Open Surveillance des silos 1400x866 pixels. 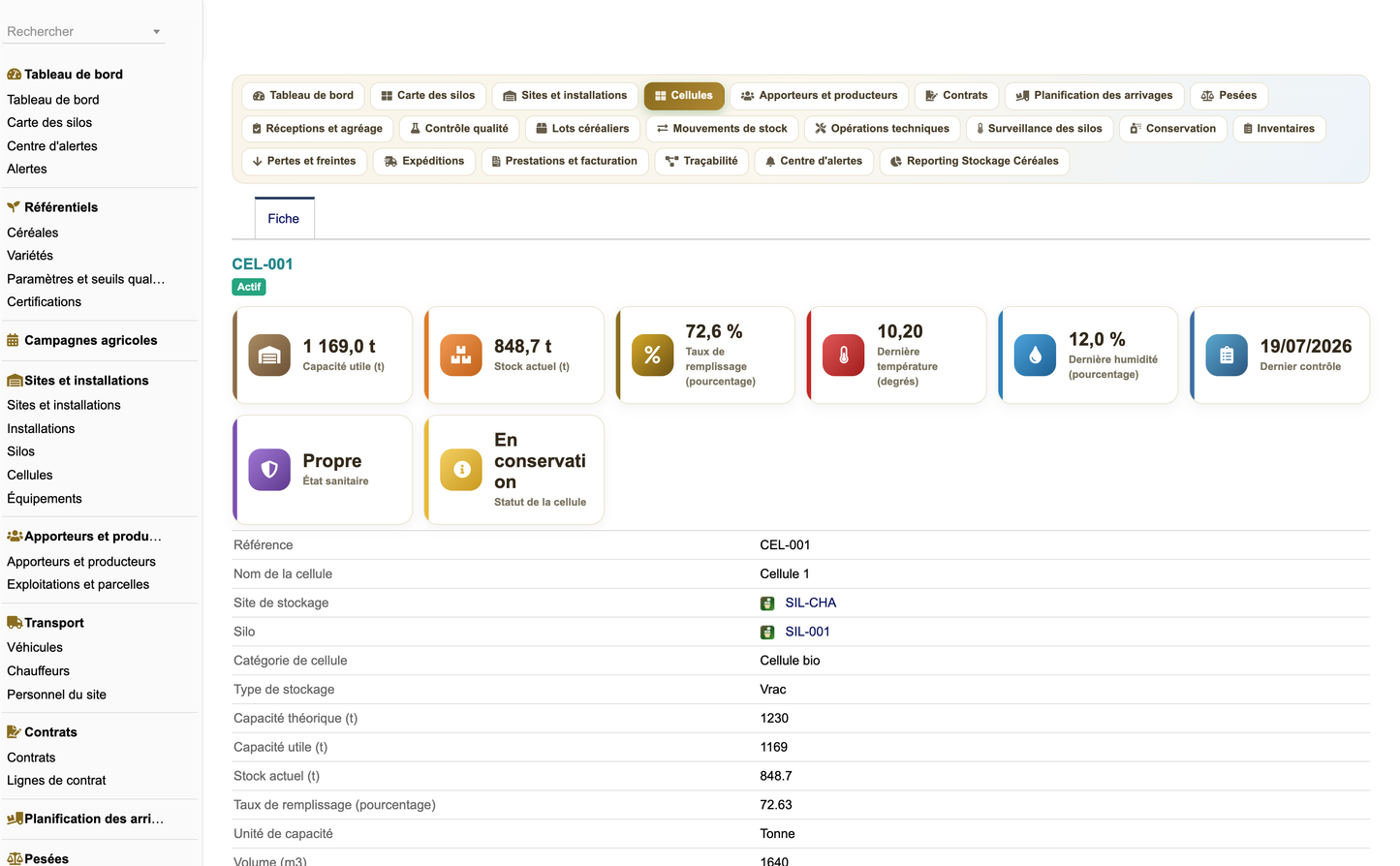(1040, 129)
